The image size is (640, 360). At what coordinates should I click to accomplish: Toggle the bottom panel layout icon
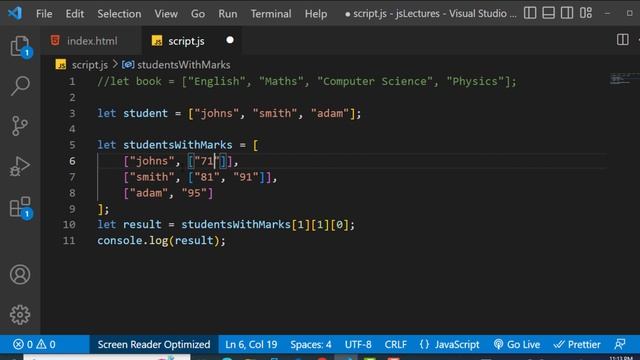[548, 13]
